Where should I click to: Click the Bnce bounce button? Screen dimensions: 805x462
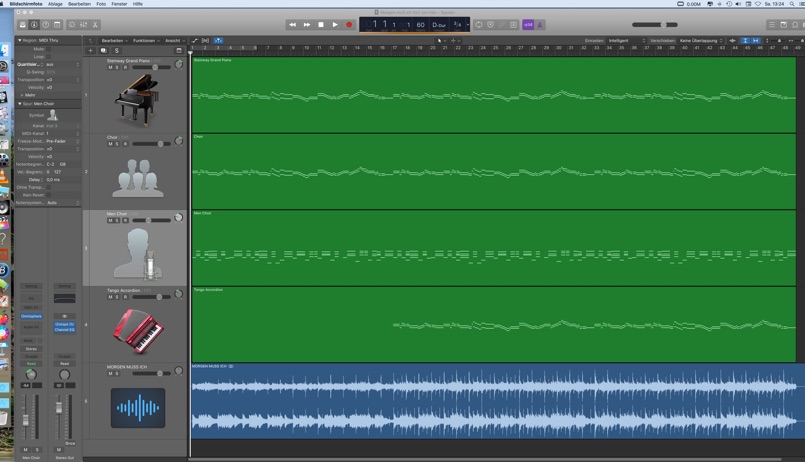click(x=70, y=443)
